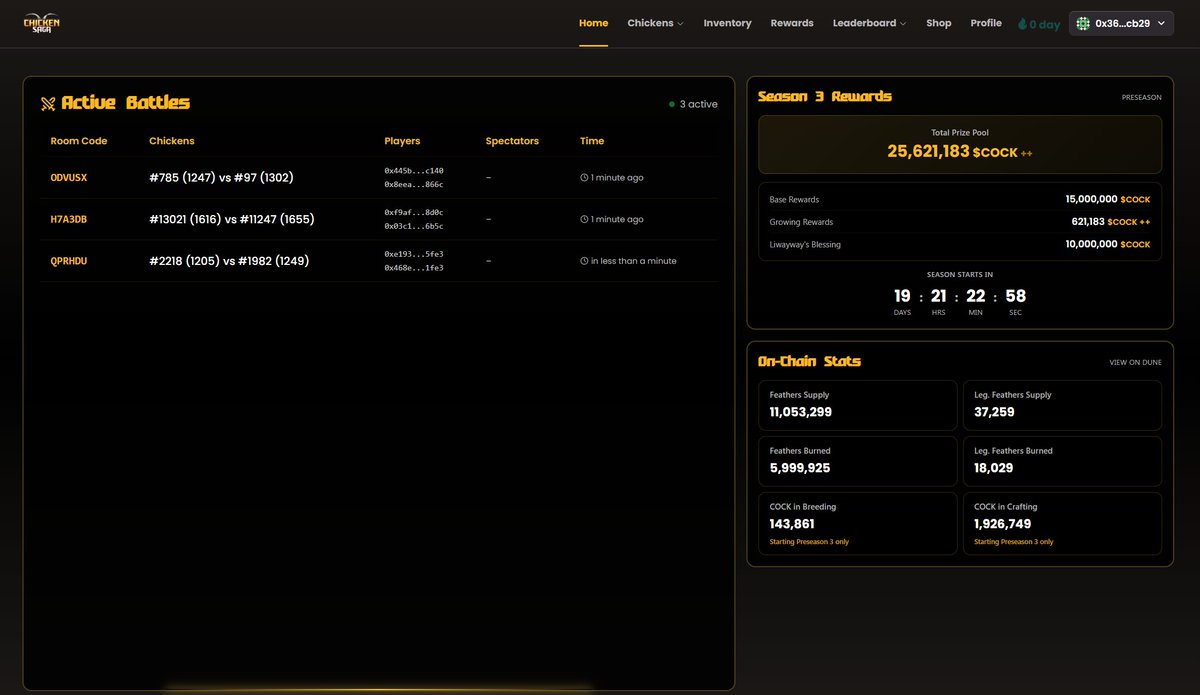1200x695 pixels.
Task: Expand the Leaderboard dropdown menu
Action: tap(869, 23)
